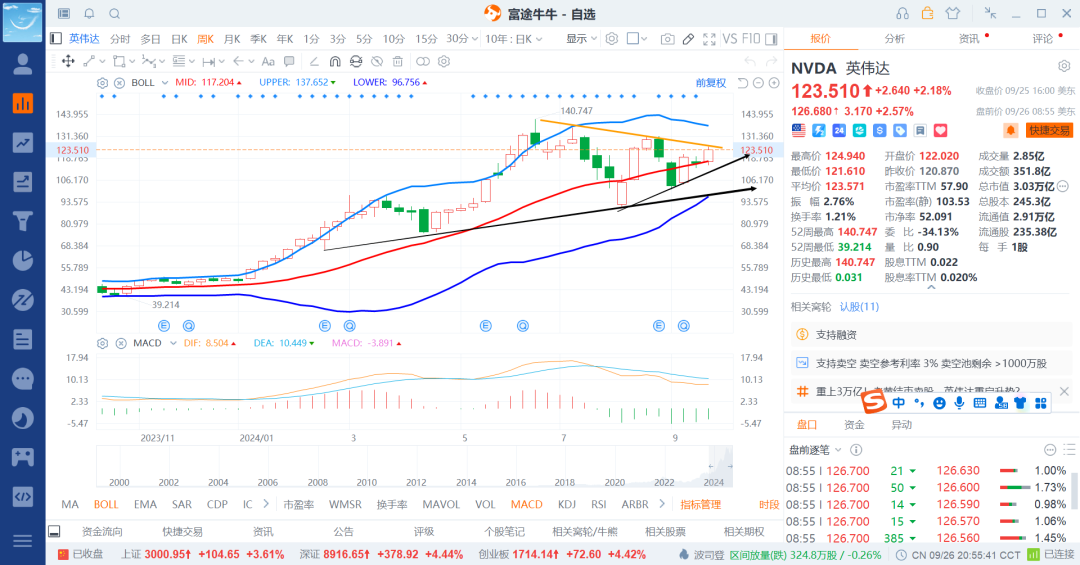Select the 日K chart period
The image size is (1080, 565).
point(179,39)
